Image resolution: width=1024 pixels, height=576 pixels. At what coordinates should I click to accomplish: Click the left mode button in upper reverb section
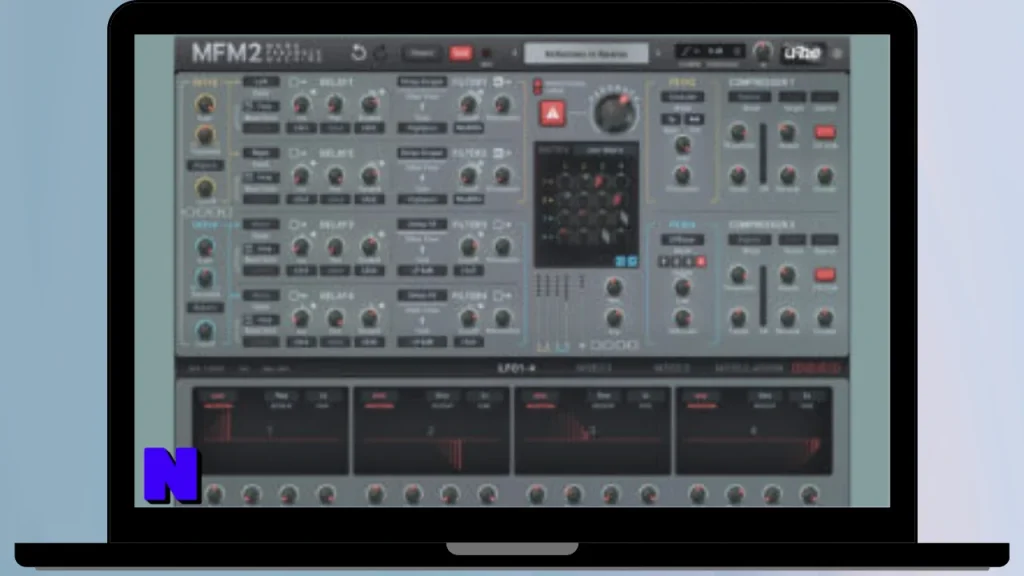coord(671,120)
